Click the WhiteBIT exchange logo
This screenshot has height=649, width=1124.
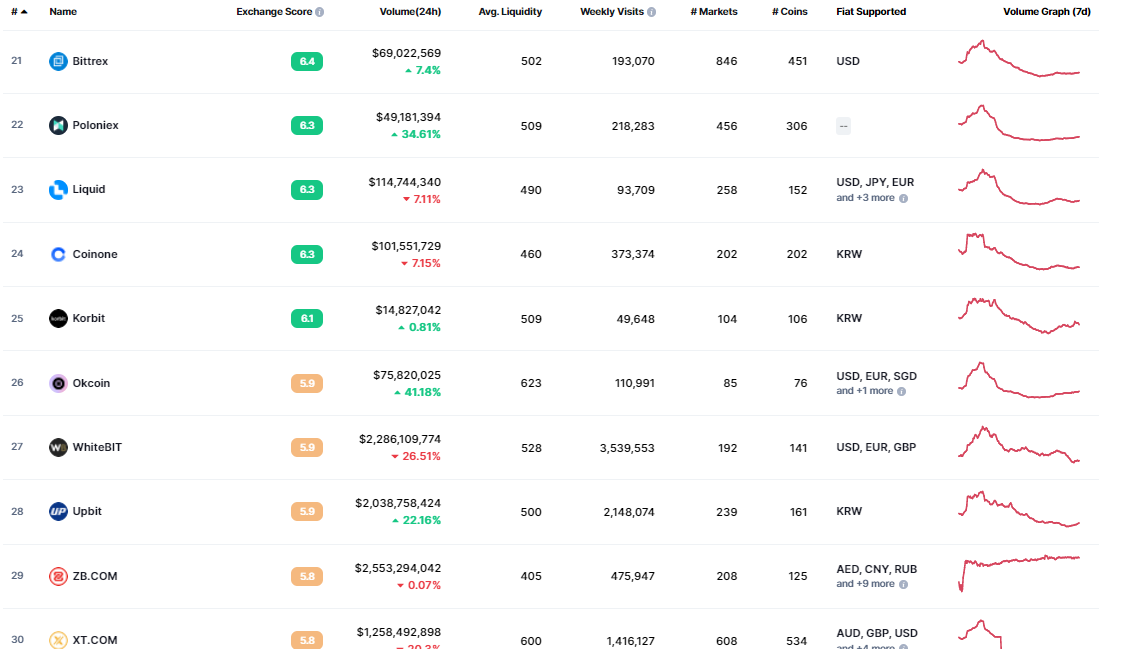click(58, 447)
